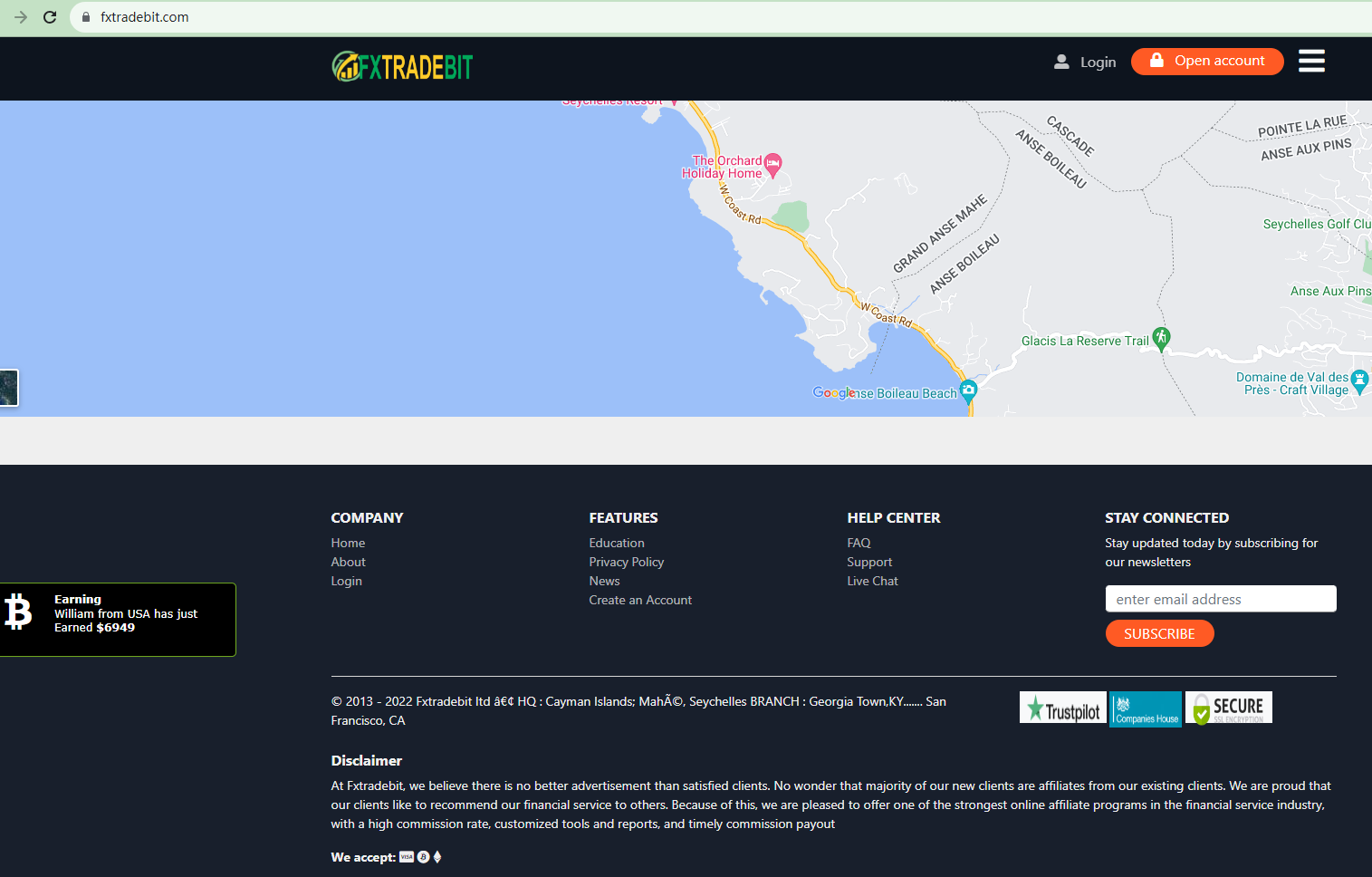The width and height of the screenshot is (1372, 877).
Task: Select the Glacis La Reserve Trail hiking pin
Action: (x=1161, y=338)
